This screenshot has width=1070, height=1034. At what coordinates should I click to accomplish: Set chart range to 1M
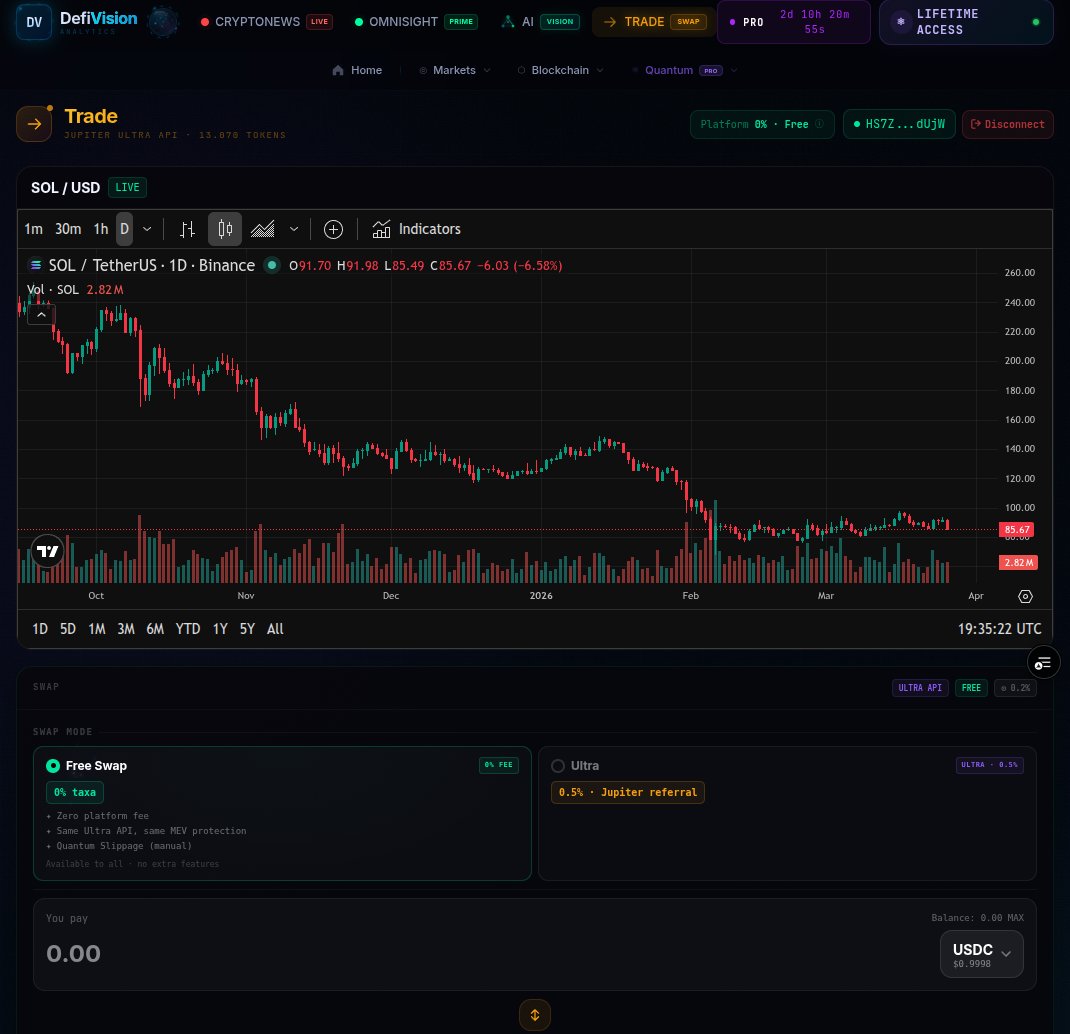point(97,629)
